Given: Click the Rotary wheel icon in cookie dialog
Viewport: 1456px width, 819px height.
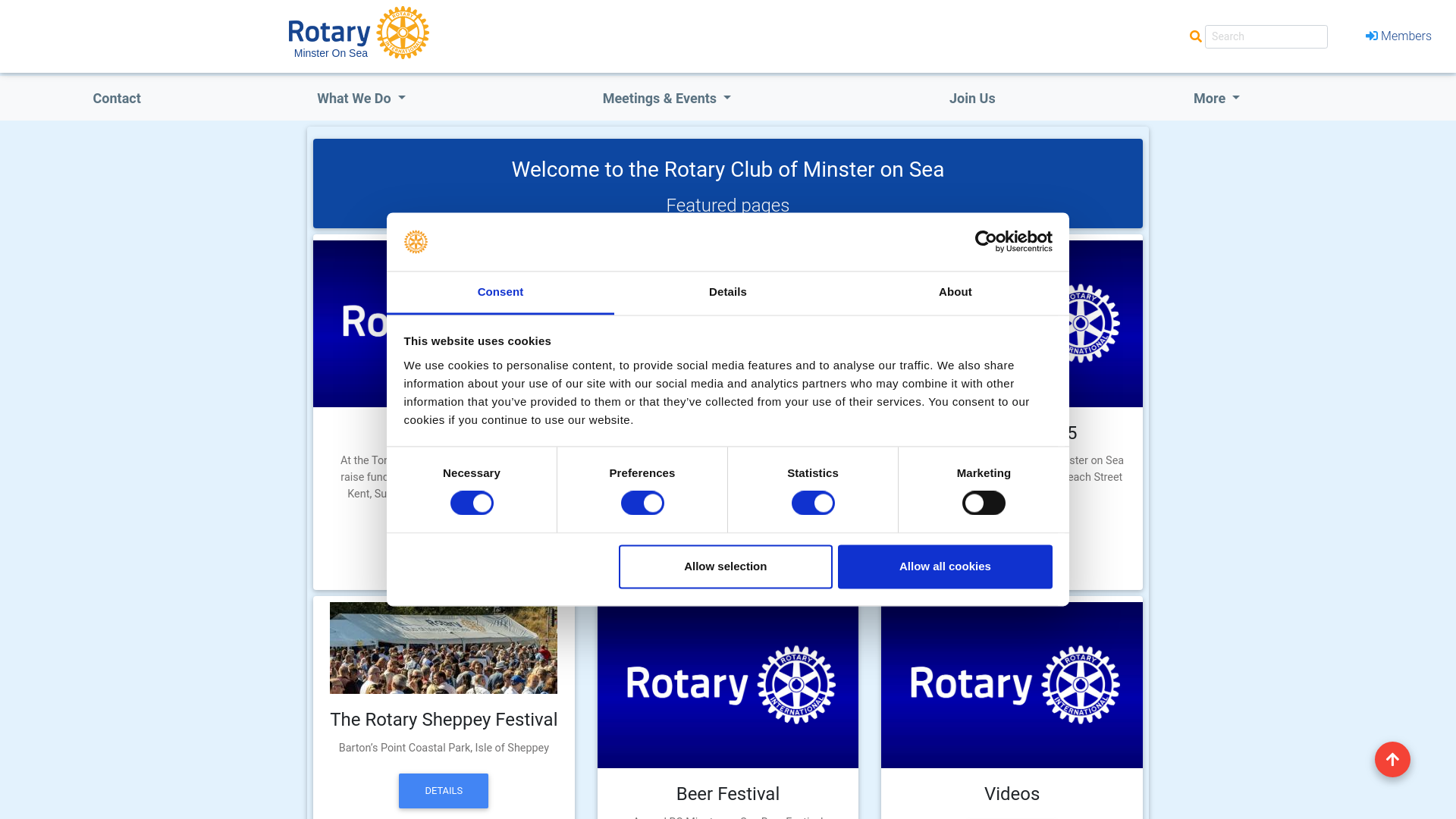Looking at the screenshot, I should 416,242.
